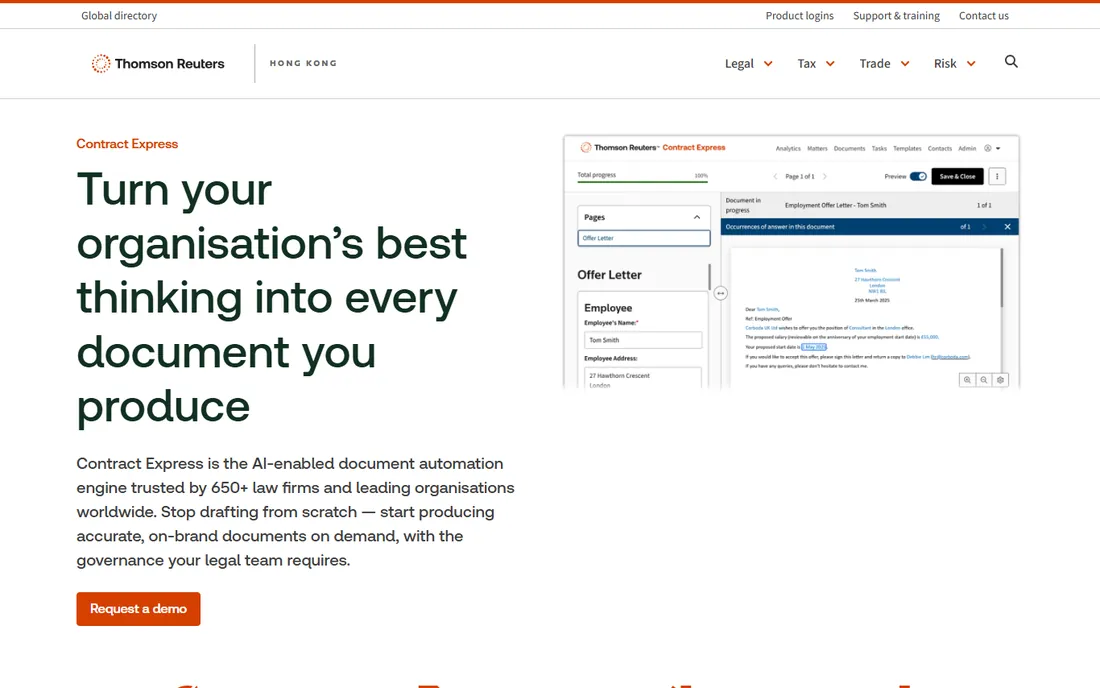Open Tasks tab in product screenshot
The height and width of the screenshot is (688, 1100).
879,149
